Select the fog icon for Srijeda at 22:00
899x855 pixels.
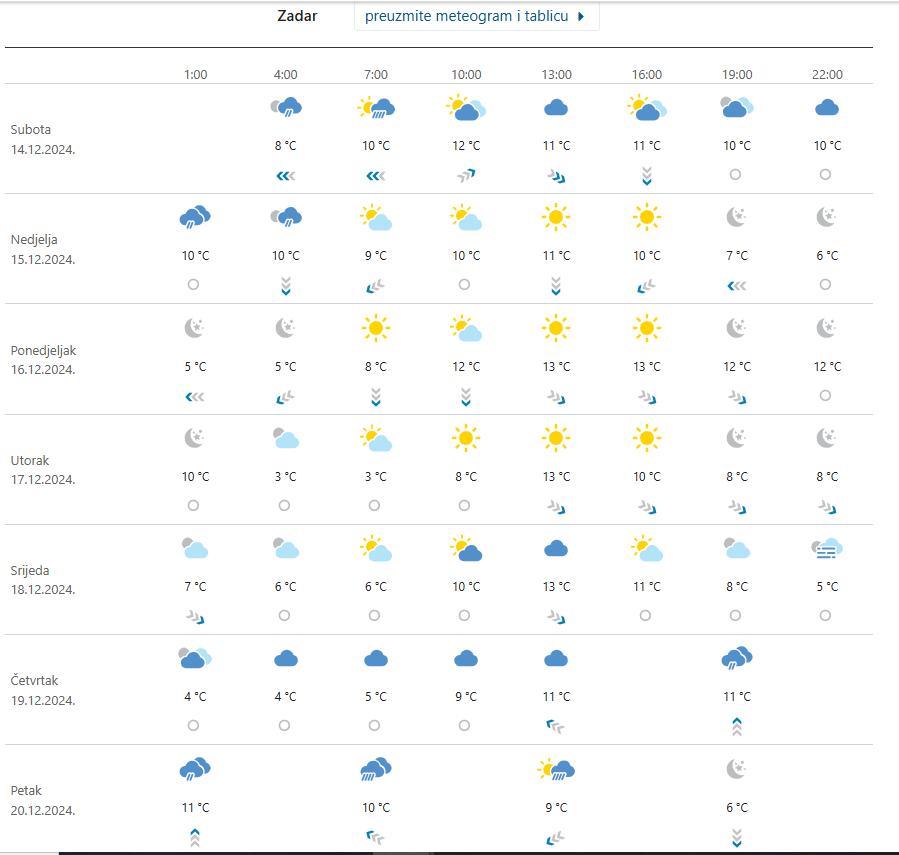827,547
